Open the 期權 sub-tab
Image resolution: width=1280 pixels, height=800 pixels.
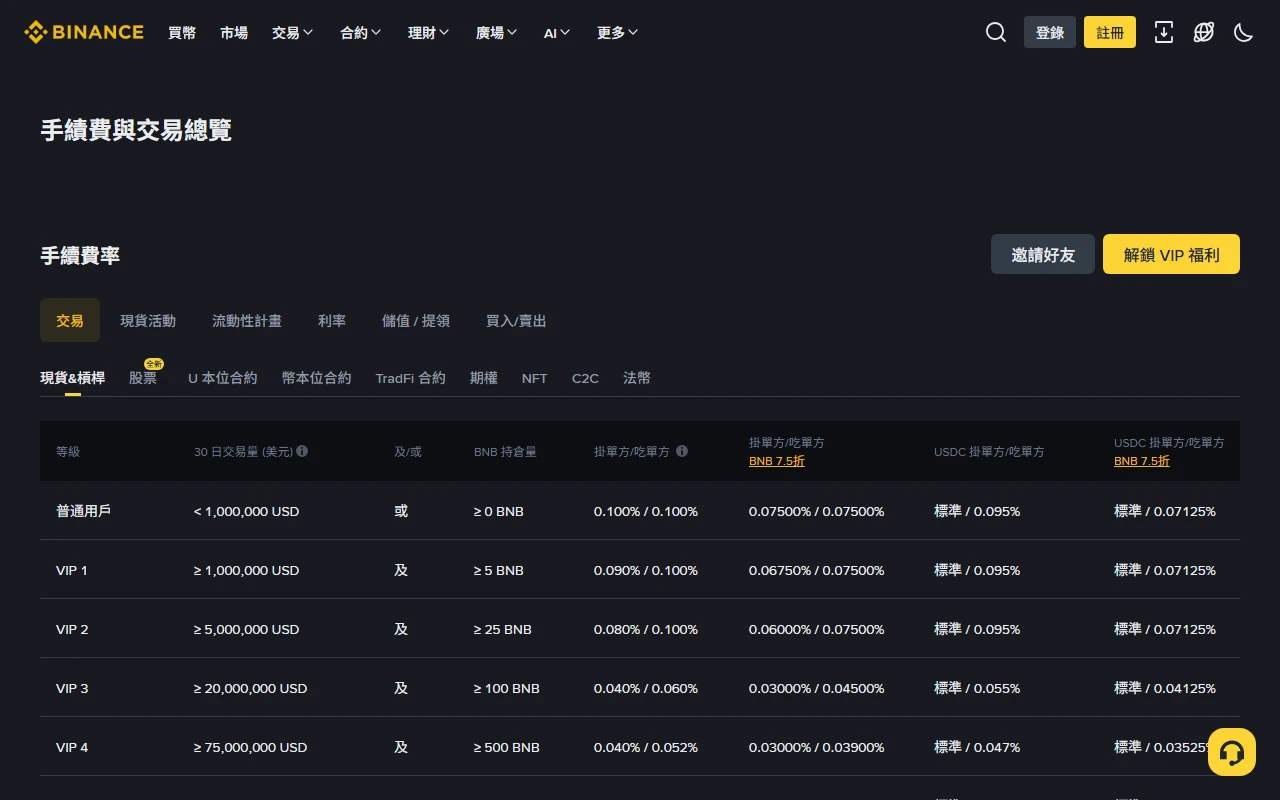coord(484,378)
